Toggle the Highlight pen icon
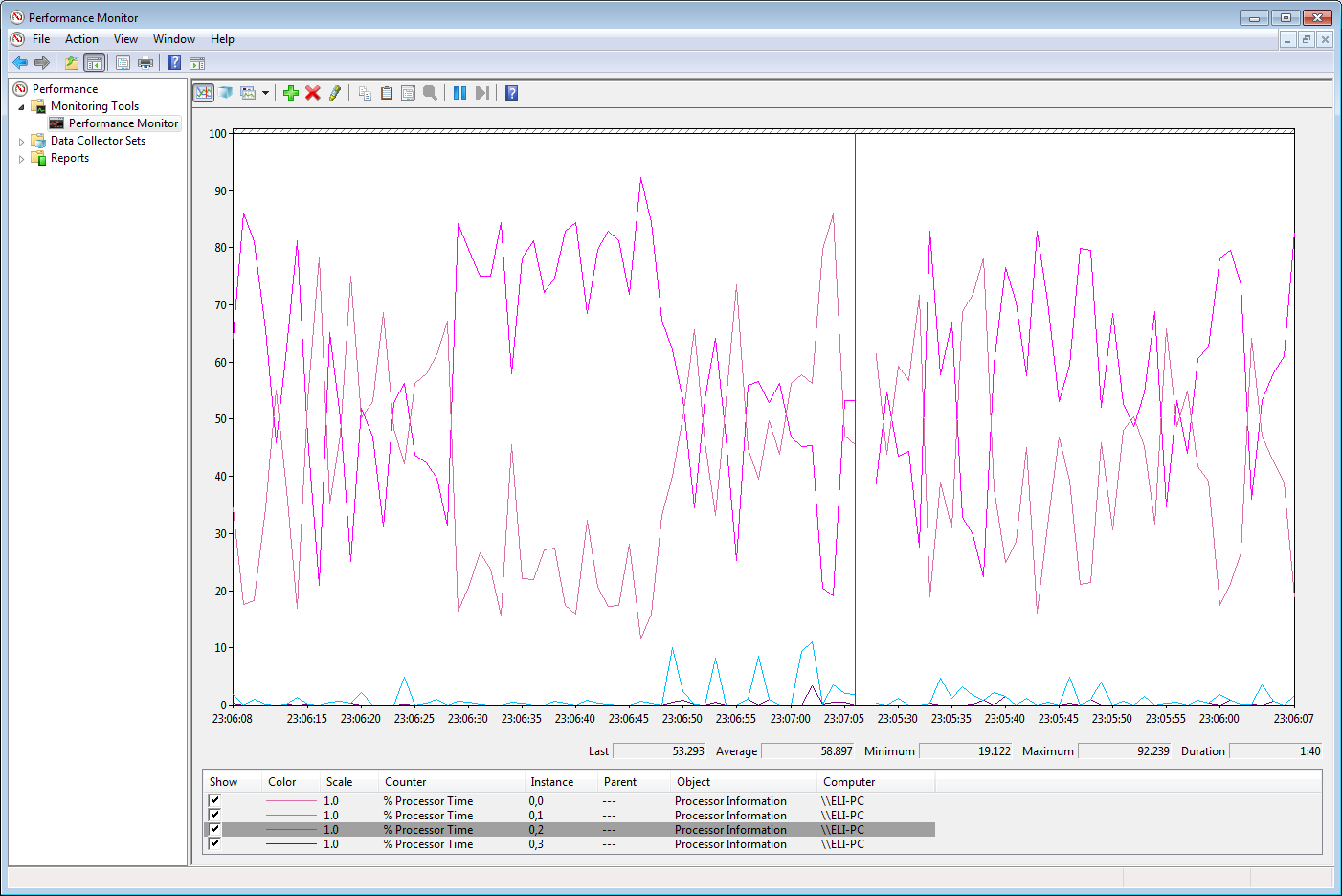Screen dimensions: 1342x896 (x=335, y=93)
